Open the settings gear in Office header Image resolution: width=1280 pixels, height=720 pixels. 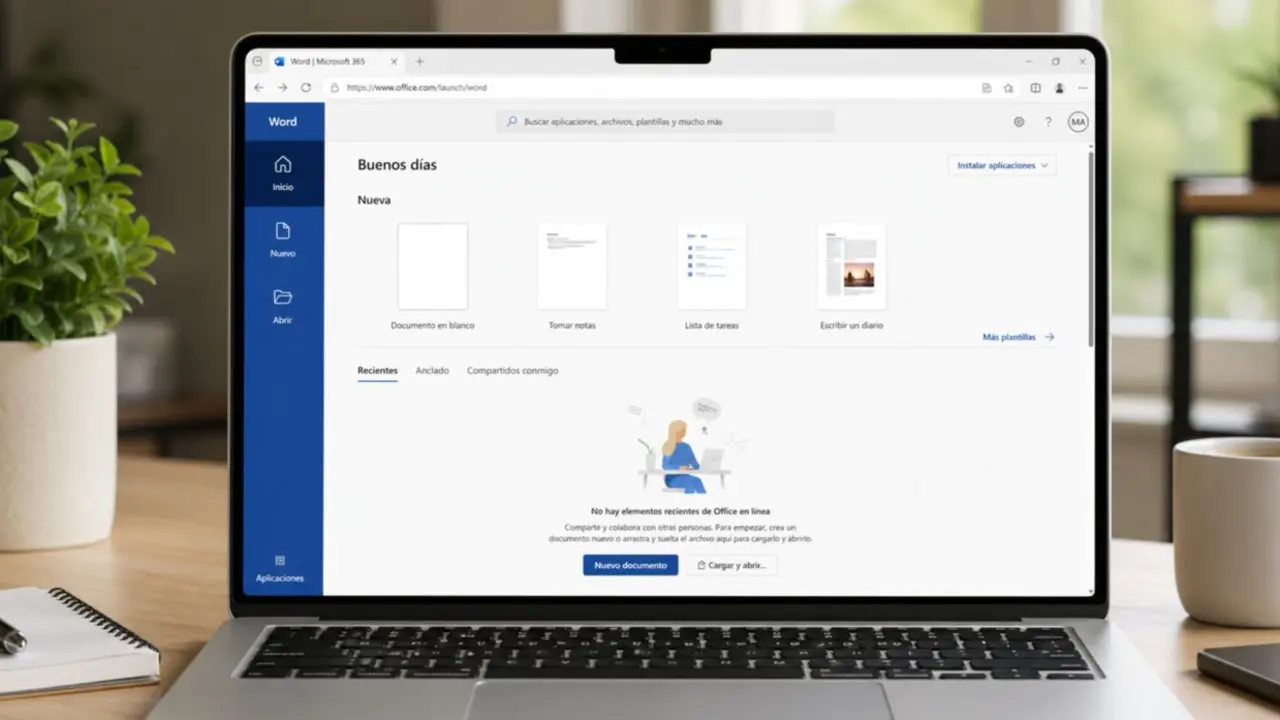click(x=1019, y=122)
